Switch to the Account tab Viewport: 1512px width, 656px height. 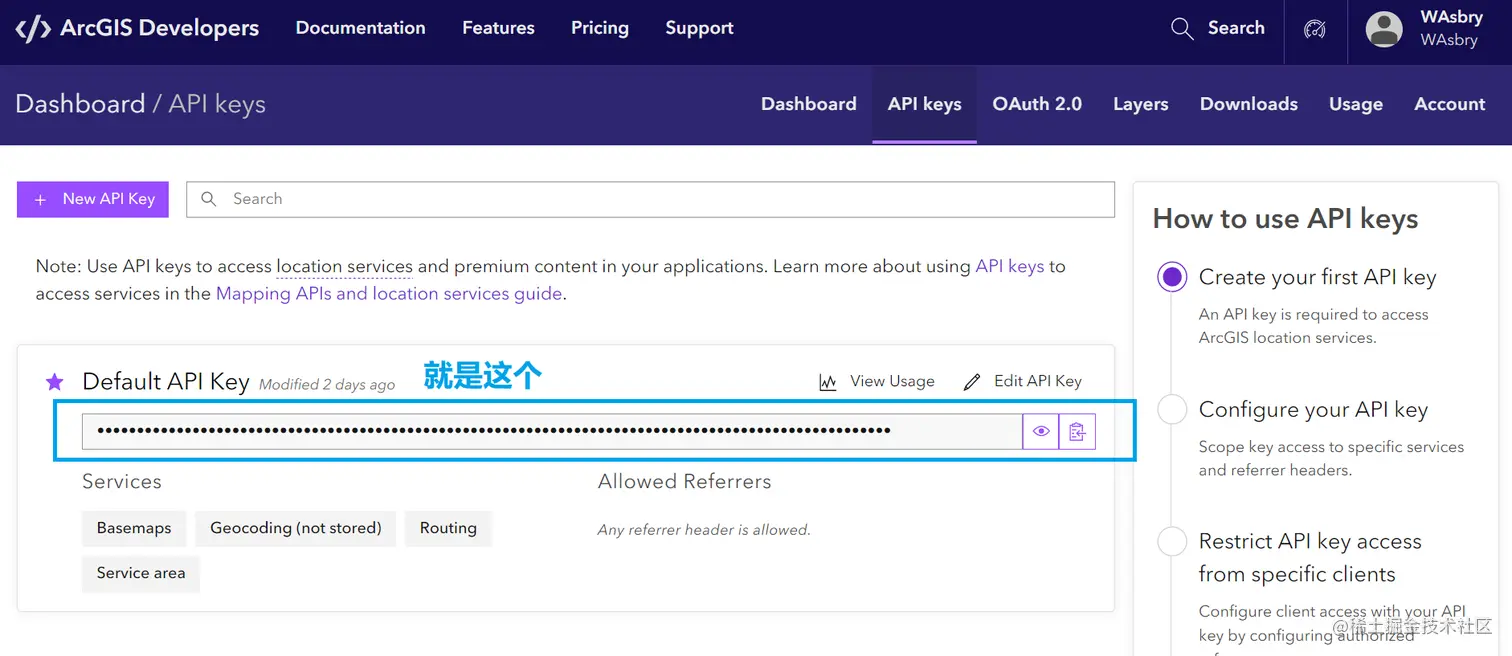click(x=1450, y=104)
